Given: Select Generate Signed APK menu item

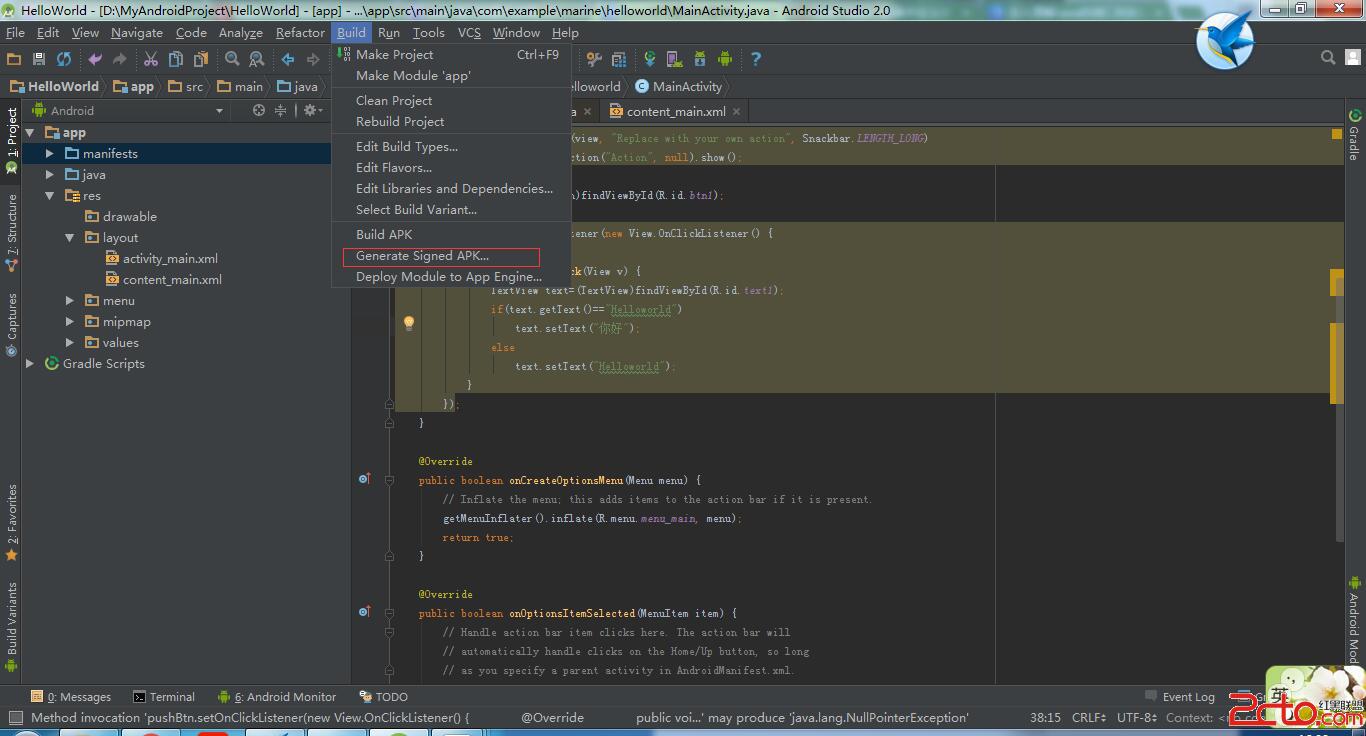Looking at the screenshot, I should (x=422, y=256).
